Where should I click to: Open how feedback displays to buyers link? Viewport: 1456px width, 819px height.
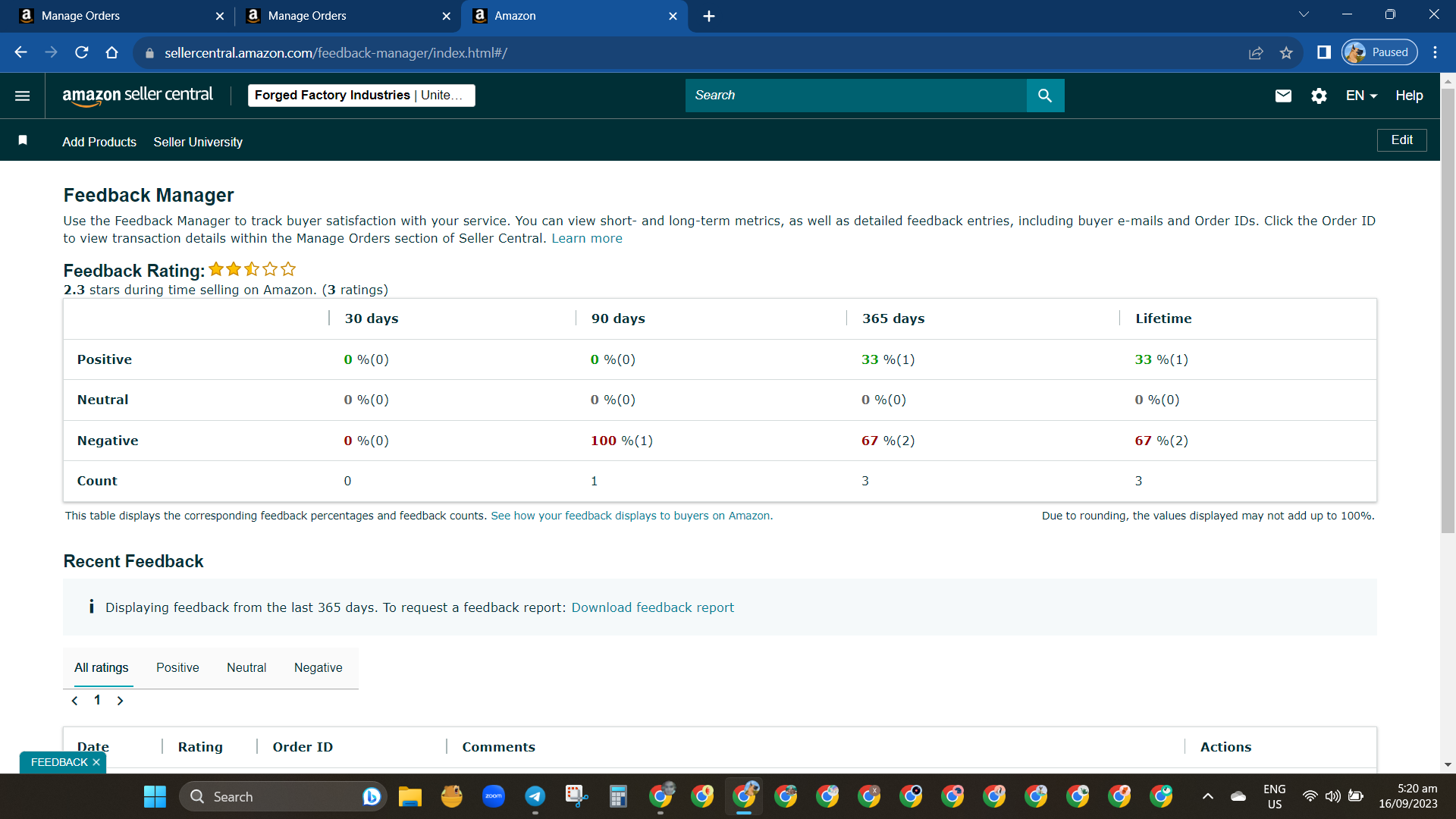click(632, 516)
